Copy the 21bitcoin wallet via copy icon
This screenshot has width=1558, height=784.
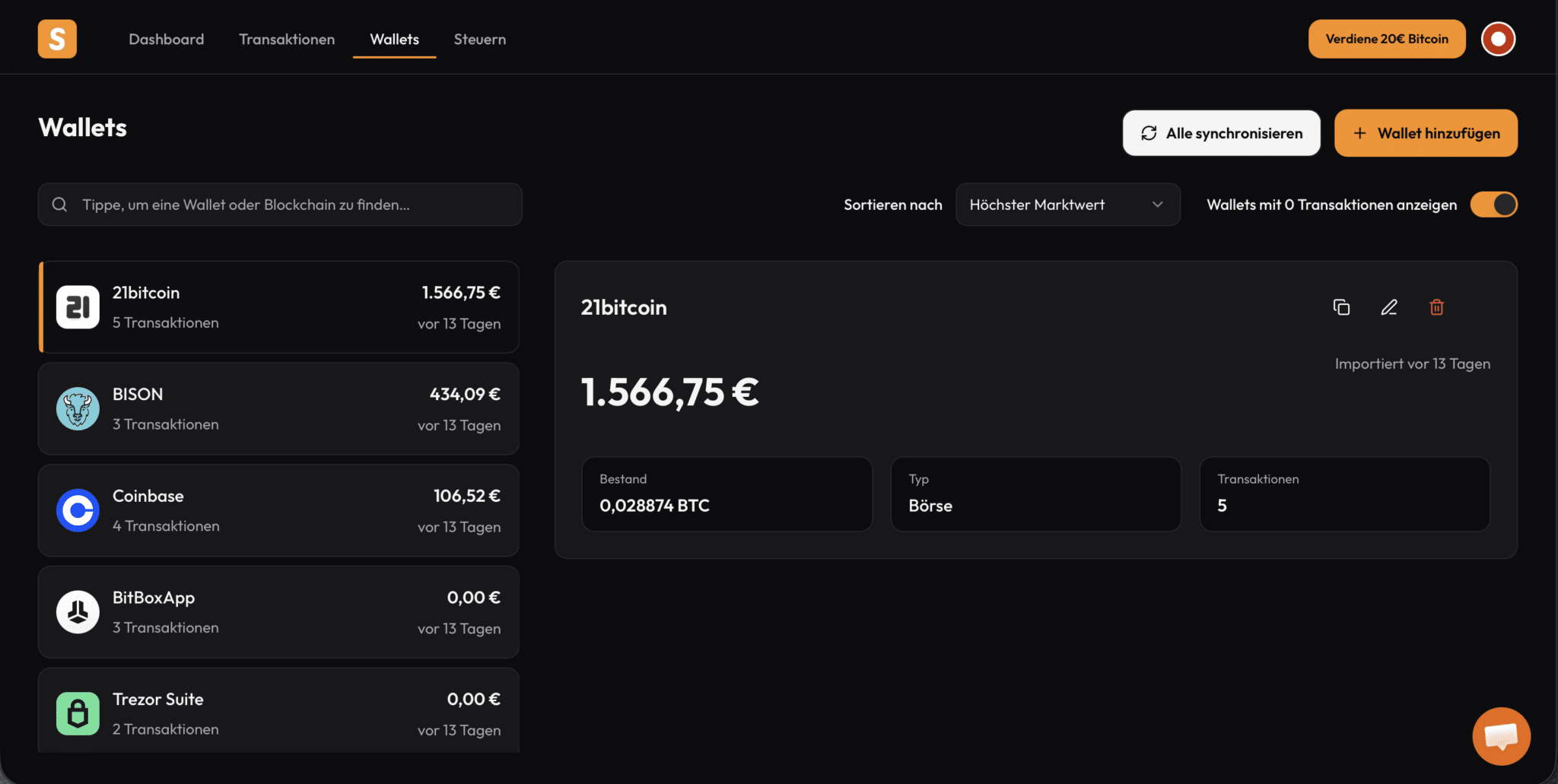click(x=1341, y=307)
